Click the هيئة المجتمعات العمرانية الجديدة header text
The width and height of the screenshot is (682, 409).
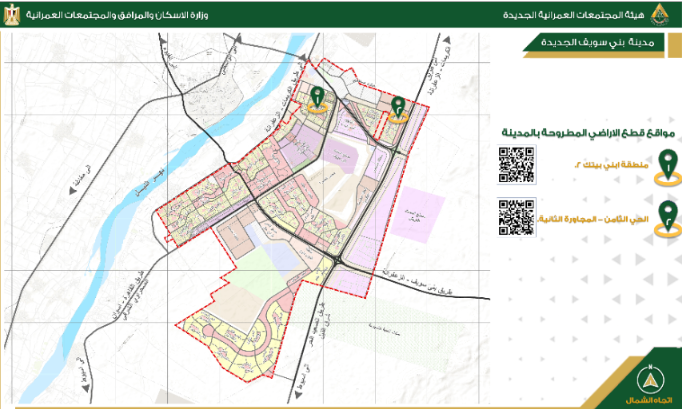tap(574, 15)
